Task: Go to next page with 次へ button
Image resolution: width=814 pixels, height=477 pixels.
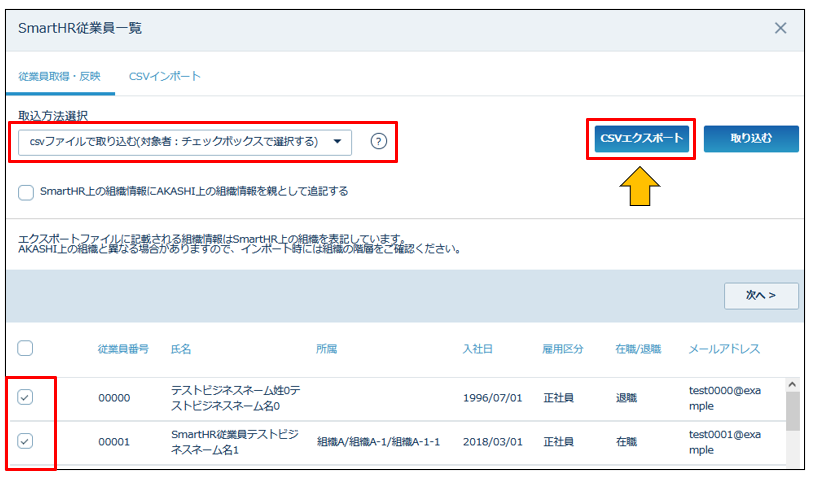Action: click(x=761, y=296)
